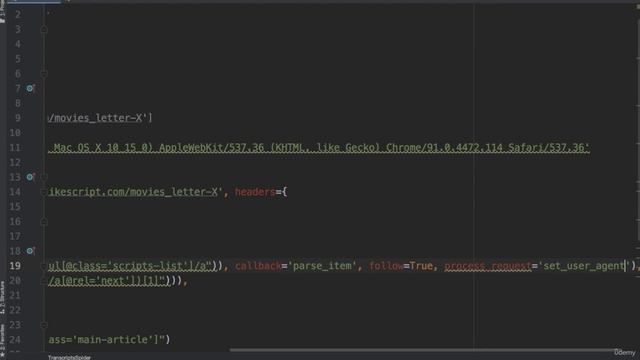
Task: Click the 'parse_item' string
Action: (x=322, y=266)
